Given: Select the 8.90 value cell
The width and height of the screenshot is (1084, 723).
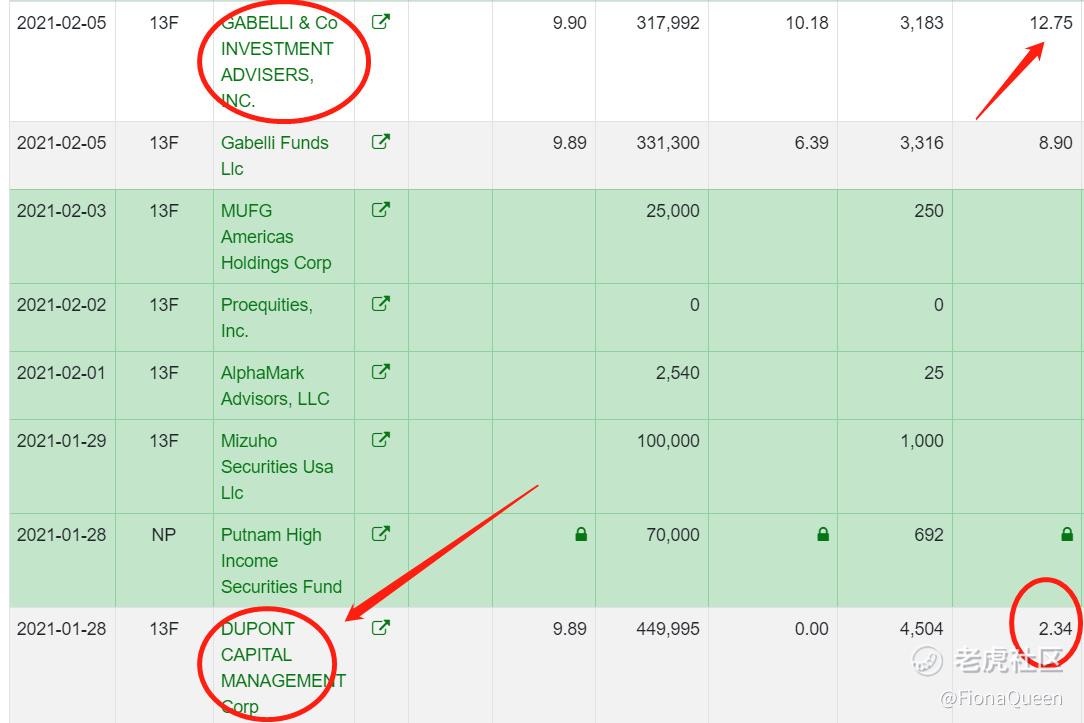Looking at the screenshot, I should pos(1055,142).
